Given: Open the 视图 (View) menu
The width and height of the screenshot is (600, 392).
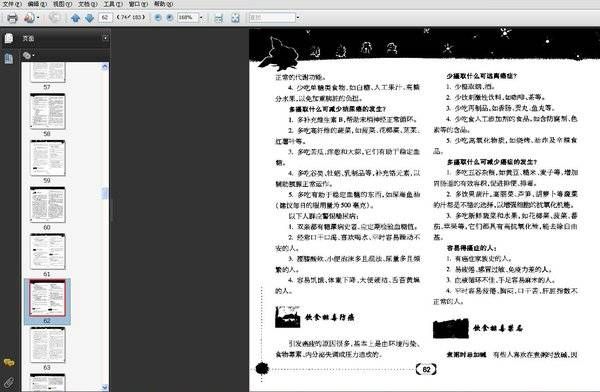Looking at the screenshot, I should 62,4.
